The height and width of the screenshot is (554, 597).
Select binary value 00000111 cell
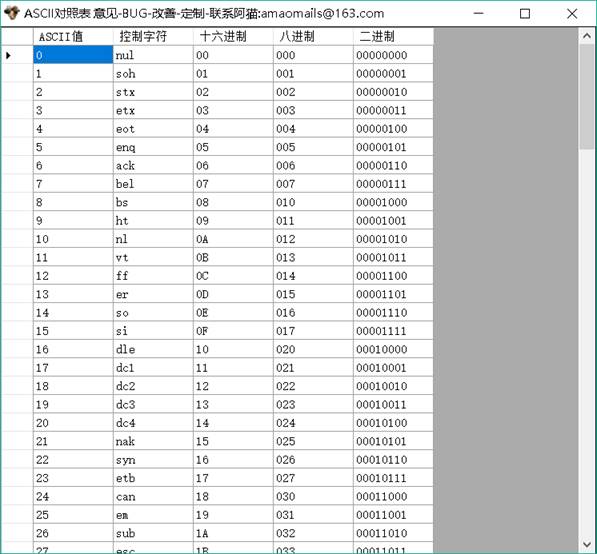(x=393, y=184)
